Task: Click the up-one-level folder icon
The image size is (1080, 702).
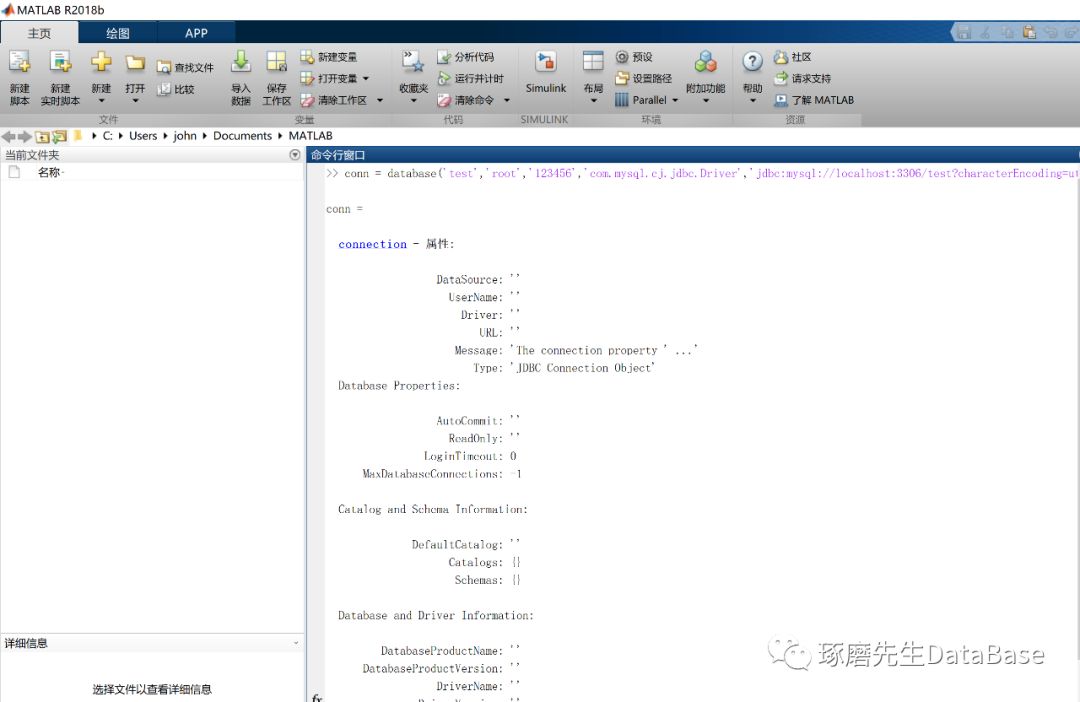Action: click(42, 136)
